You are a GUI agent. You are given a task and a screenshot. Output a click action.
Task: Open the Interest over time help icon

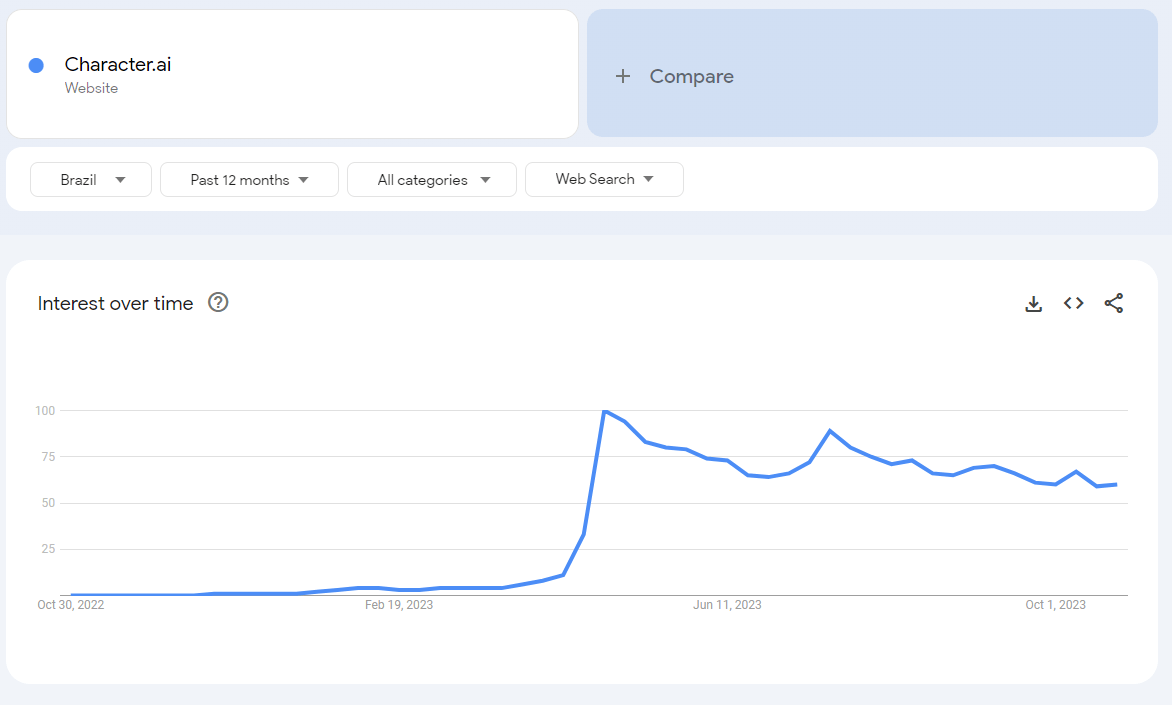(x=218, y=303)
